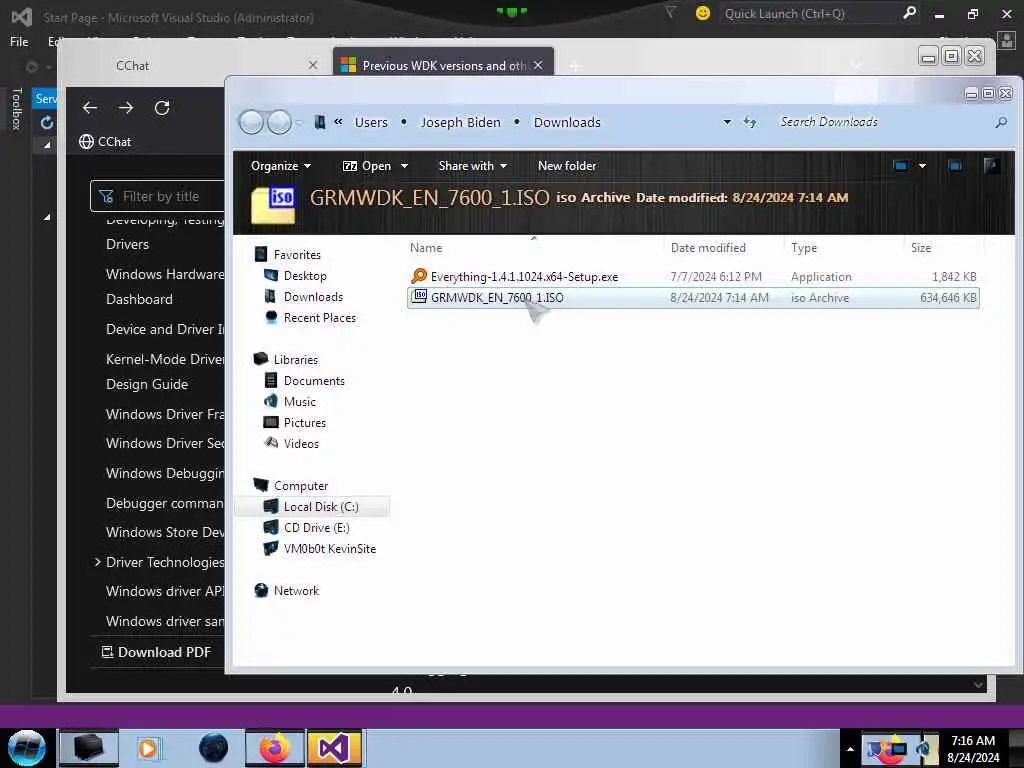Select Documents under Libraries
The height and width of the screenshot is (768, 1024).
313,381
